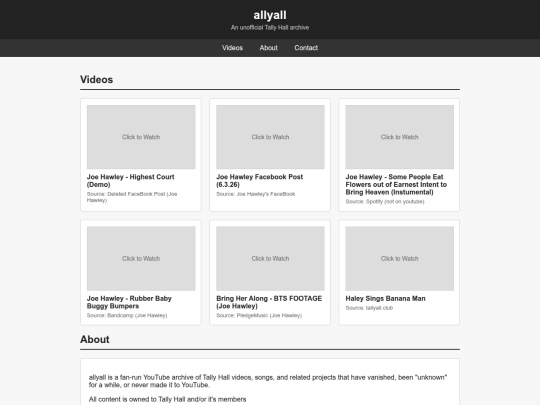Screen dimensions: 540x405
Task: Click the title 'Bring Her Along - BTS FOOTAGE'
Action: [269, 302]
